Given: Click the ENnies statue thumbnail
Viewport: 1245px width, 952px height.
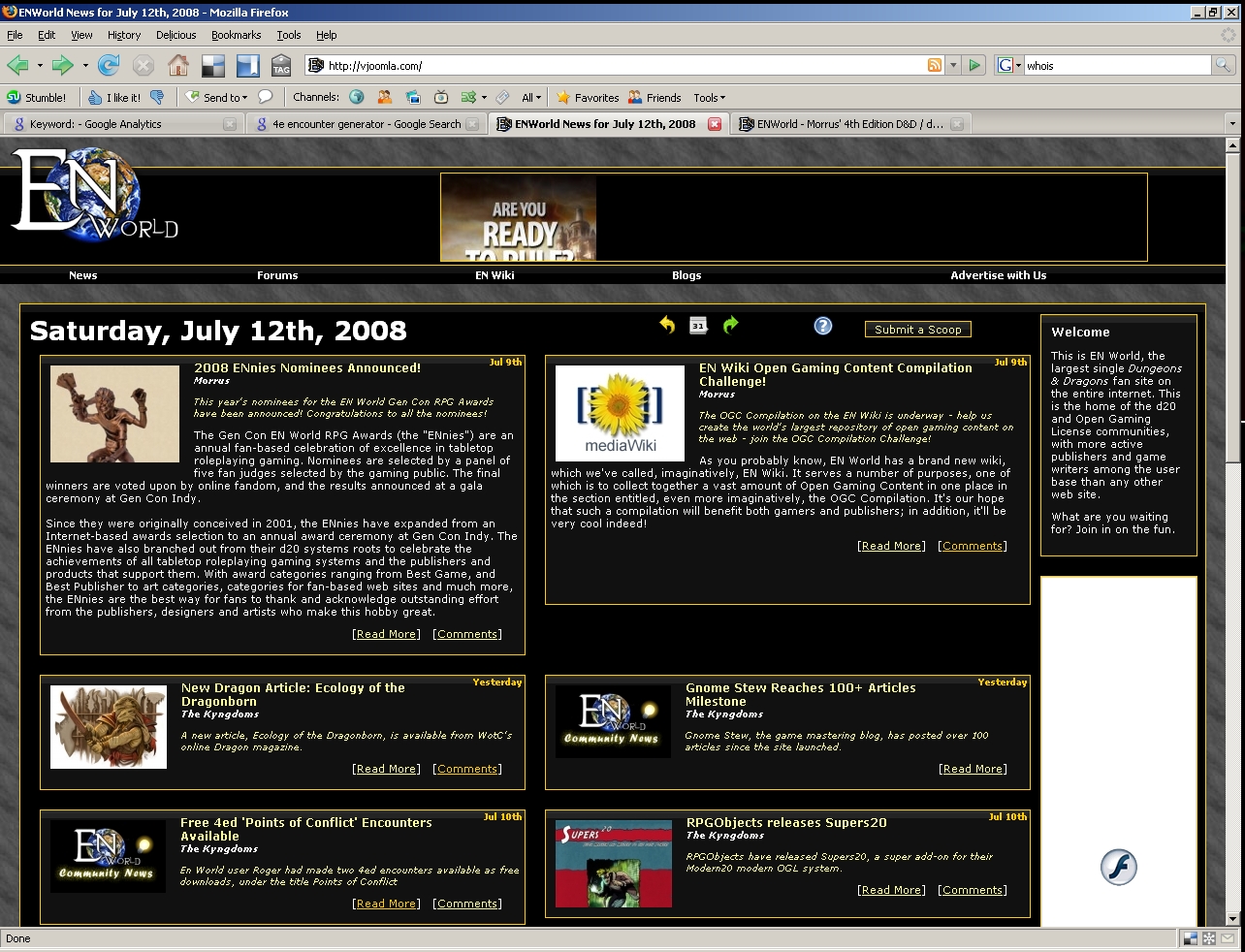Looking at the screenshot, I should 114,414.
